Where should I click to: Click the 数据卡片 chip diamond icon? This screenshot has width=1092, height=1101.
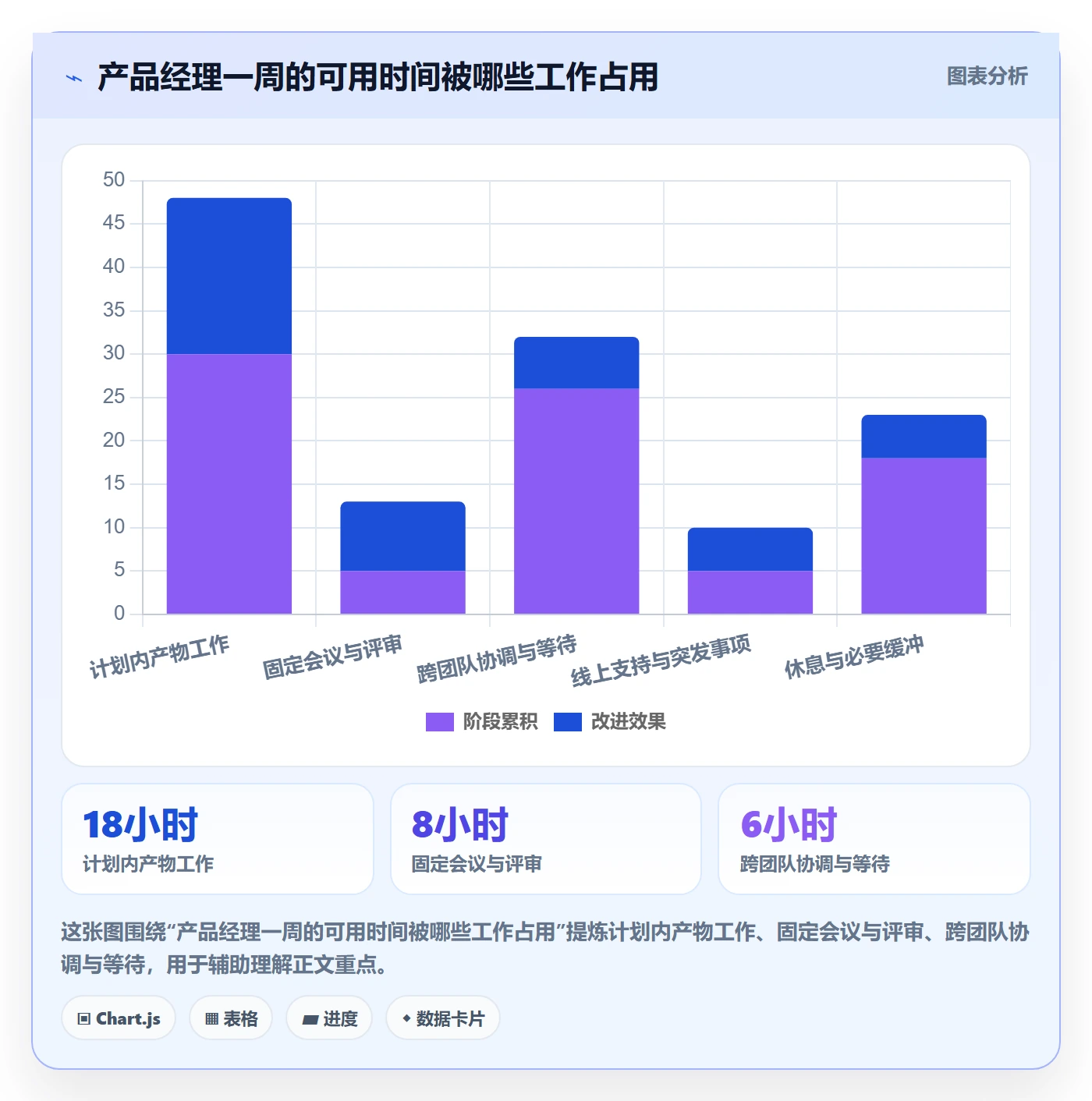(x=406, y=1018)
